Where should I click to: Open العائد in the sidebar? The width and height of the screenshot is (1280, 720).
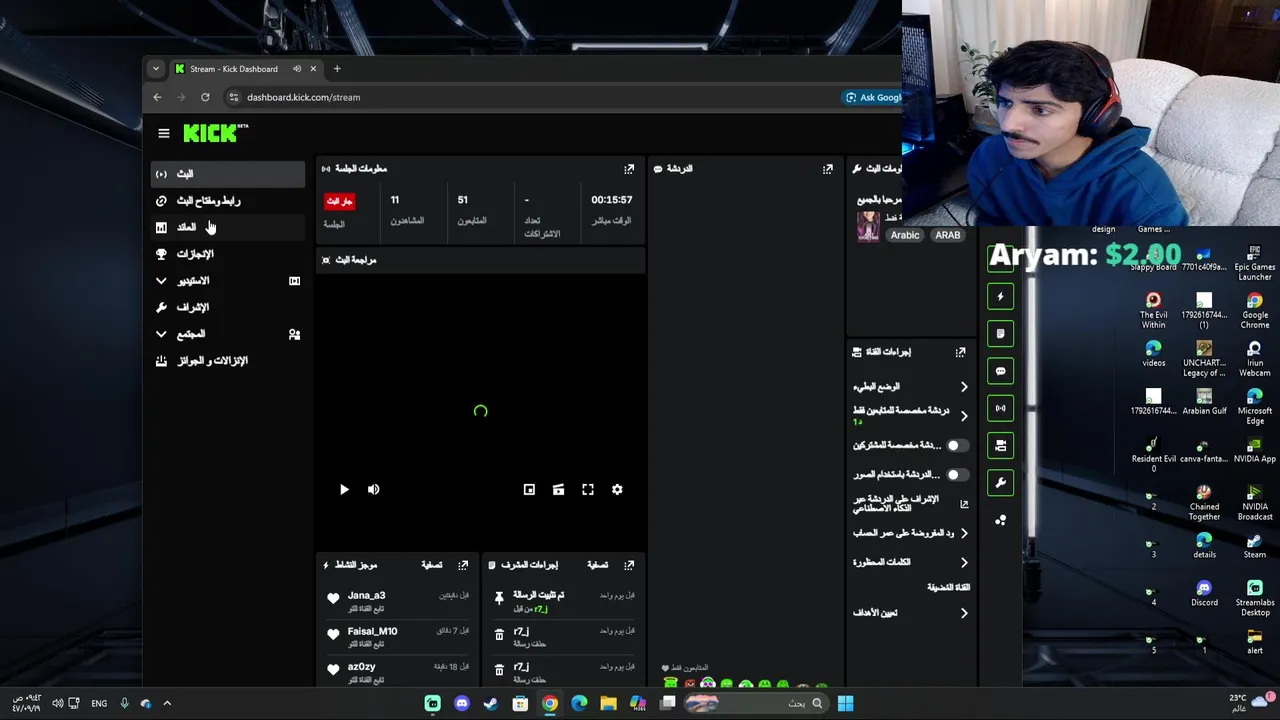click(x=228, y=227)
